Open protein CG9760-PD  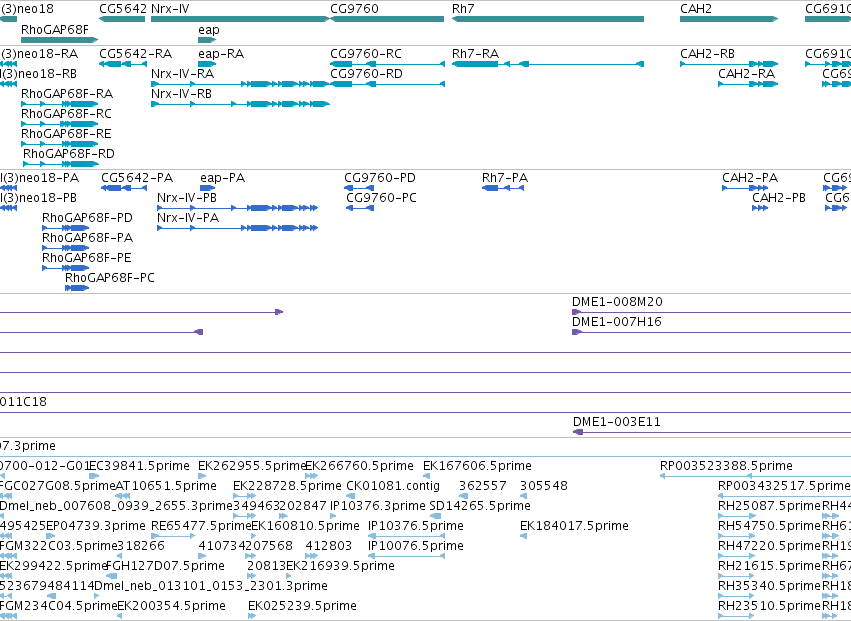359,188
